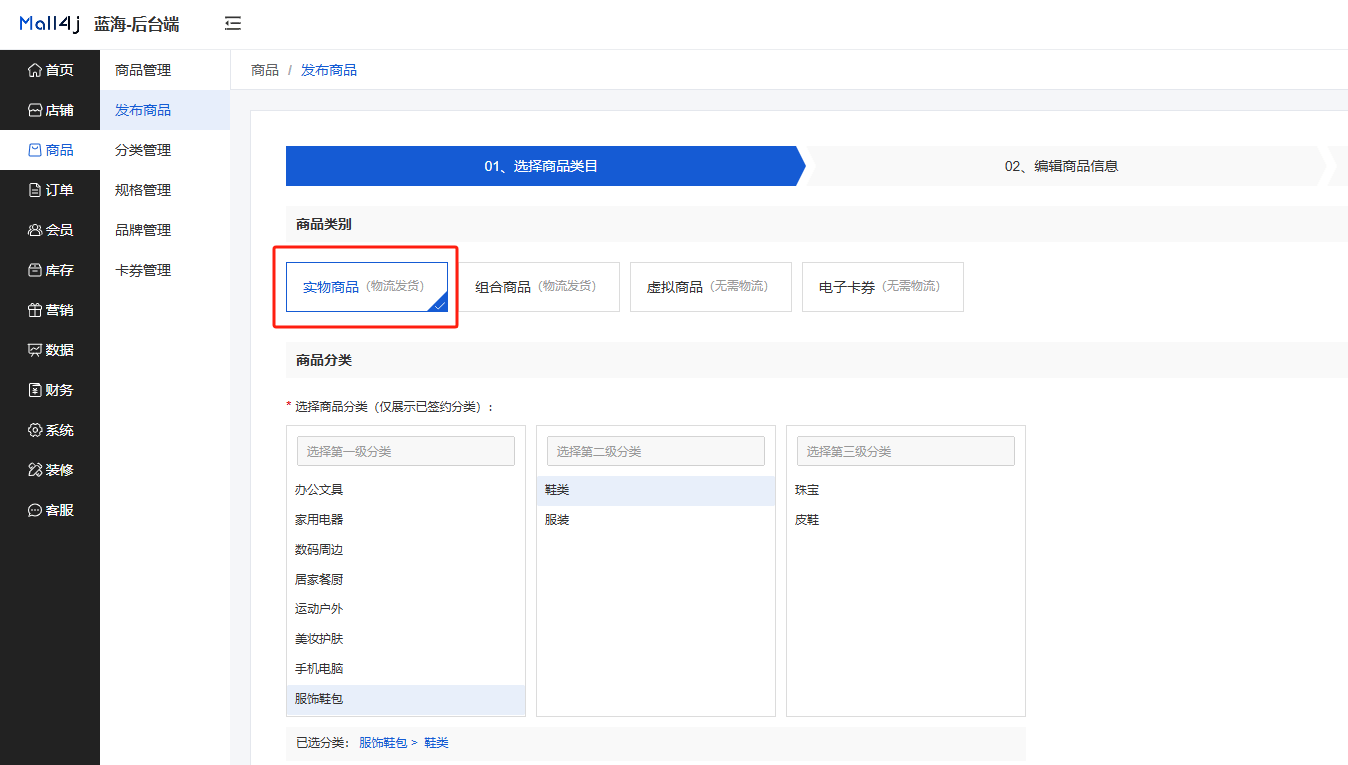
Task: Choose 数码周边 first-level category
Action: pos(406,550)
